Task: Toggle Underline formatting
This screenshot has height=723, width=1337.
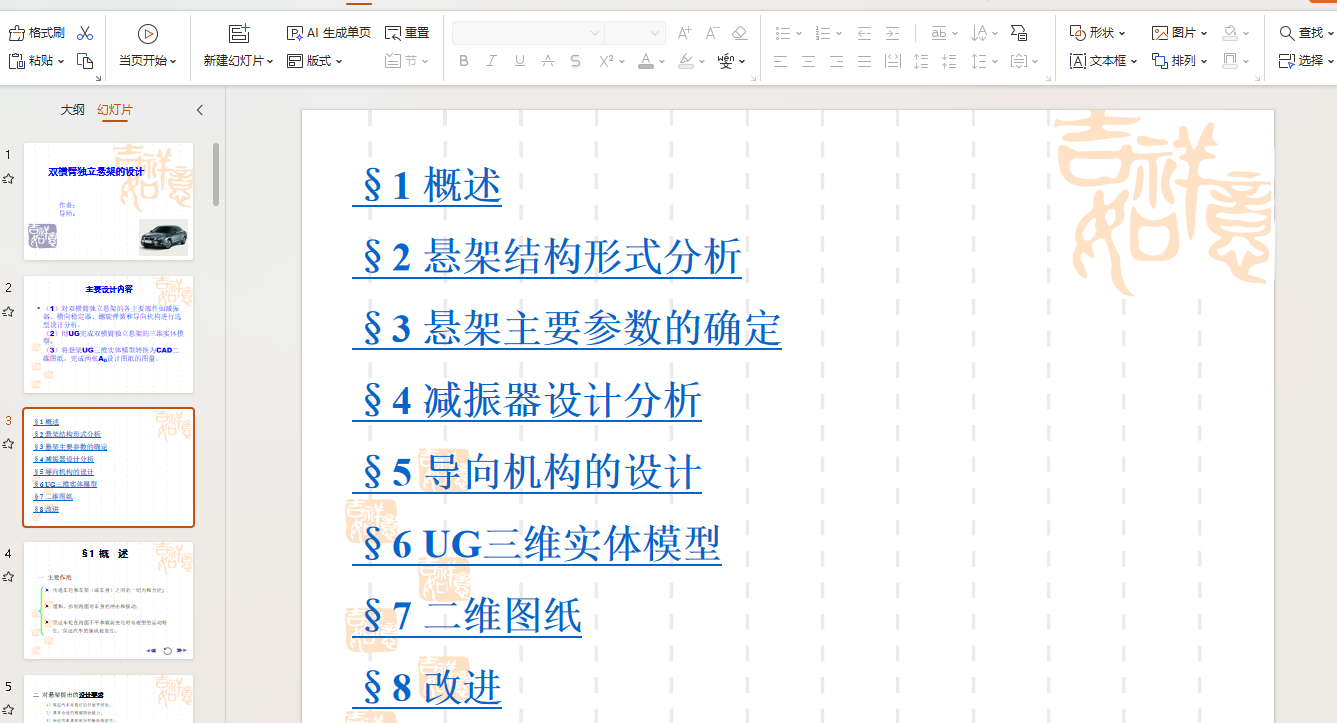Action: pos(519,61)
